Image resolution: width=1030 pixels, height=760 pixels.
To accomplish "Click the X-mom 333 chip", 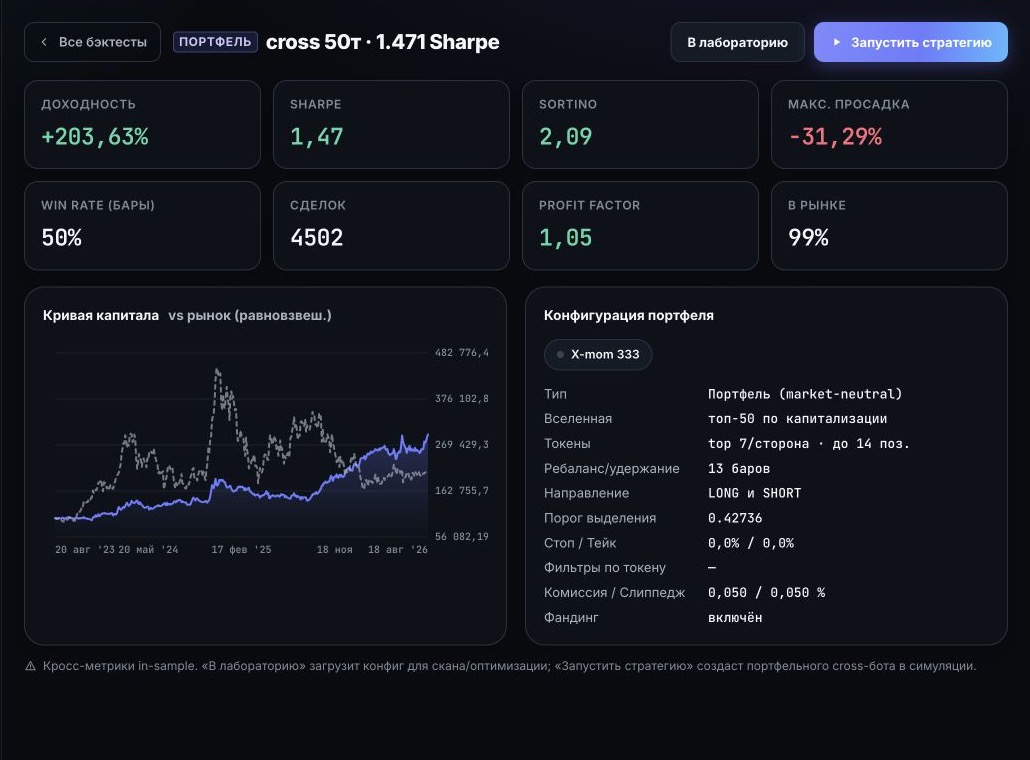I will 598,355.
